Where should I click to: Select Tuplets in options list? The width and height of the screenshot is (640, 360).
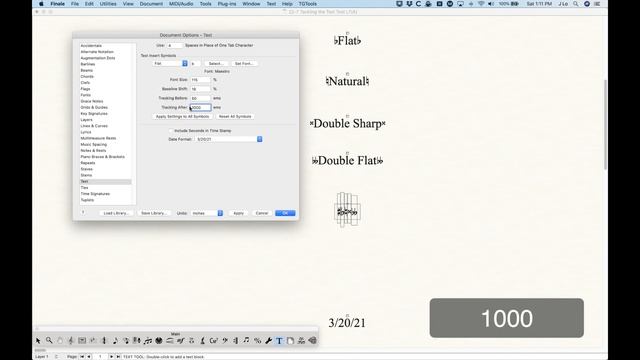(87, 200)
